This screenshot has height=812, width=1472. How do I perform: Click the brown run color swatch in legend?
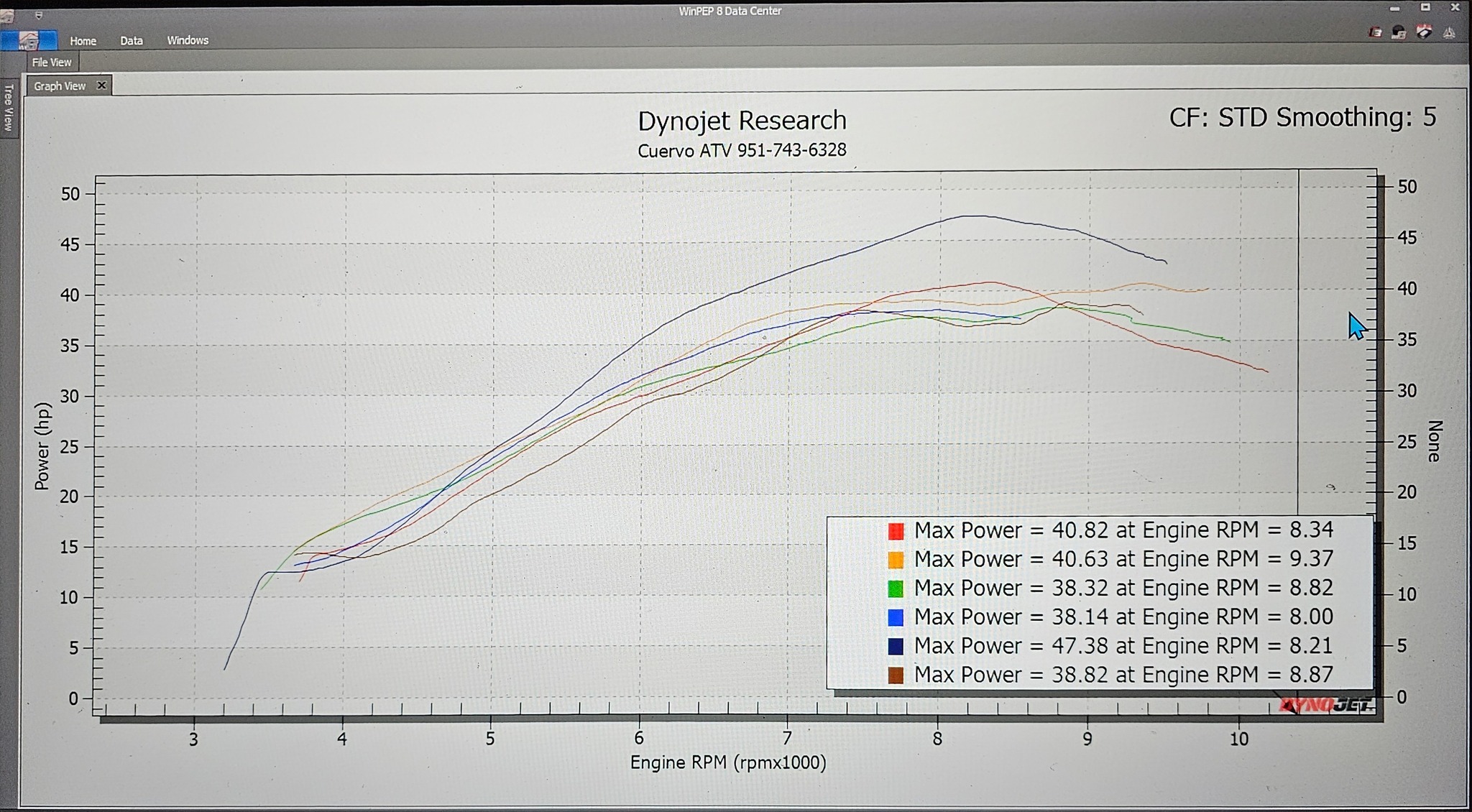(896, 675)
